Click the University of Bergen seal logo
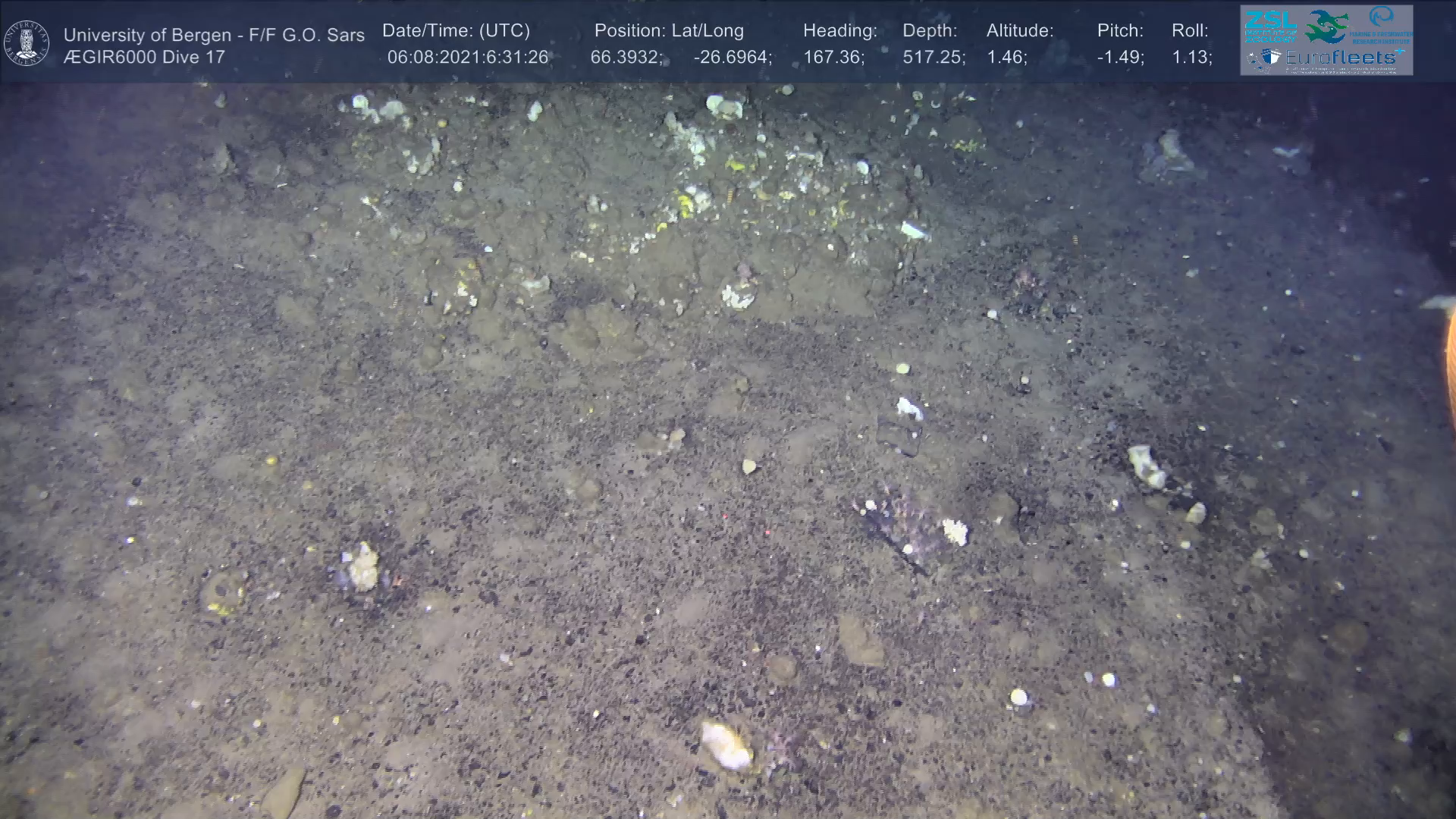The image size is (1456, 819). tap(27, 42)
